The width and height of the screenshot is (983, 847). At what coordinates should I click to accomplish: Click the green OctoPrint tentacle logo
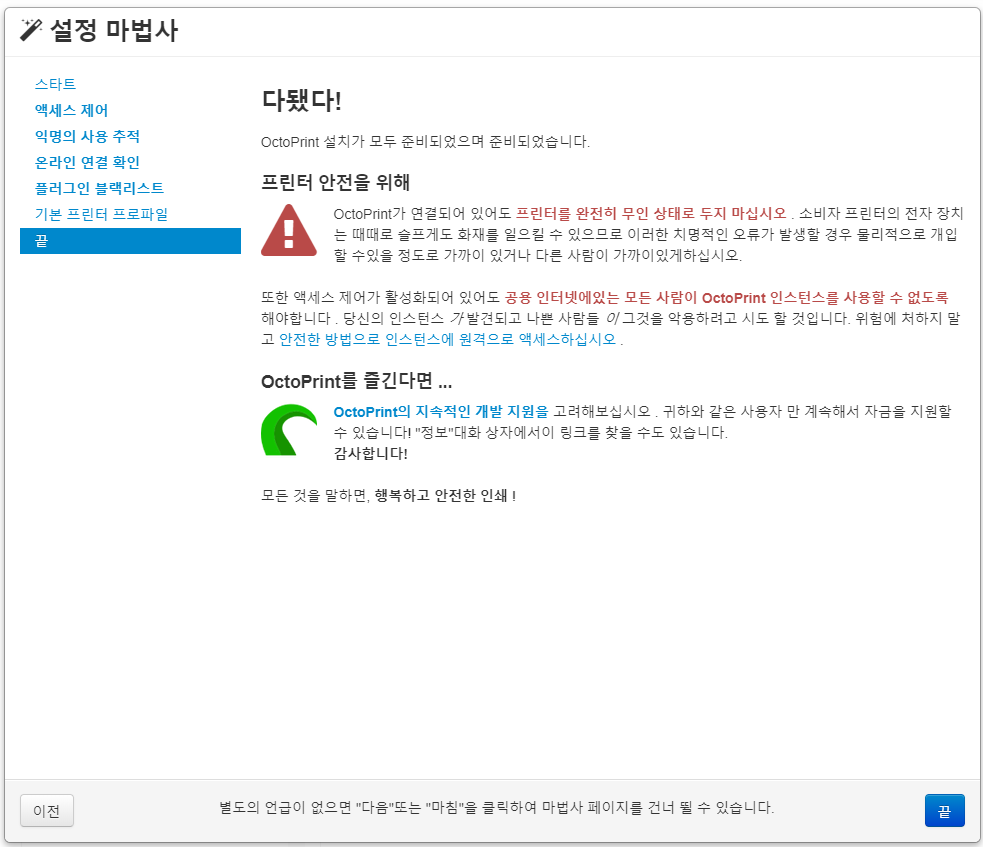pos(288,429)
